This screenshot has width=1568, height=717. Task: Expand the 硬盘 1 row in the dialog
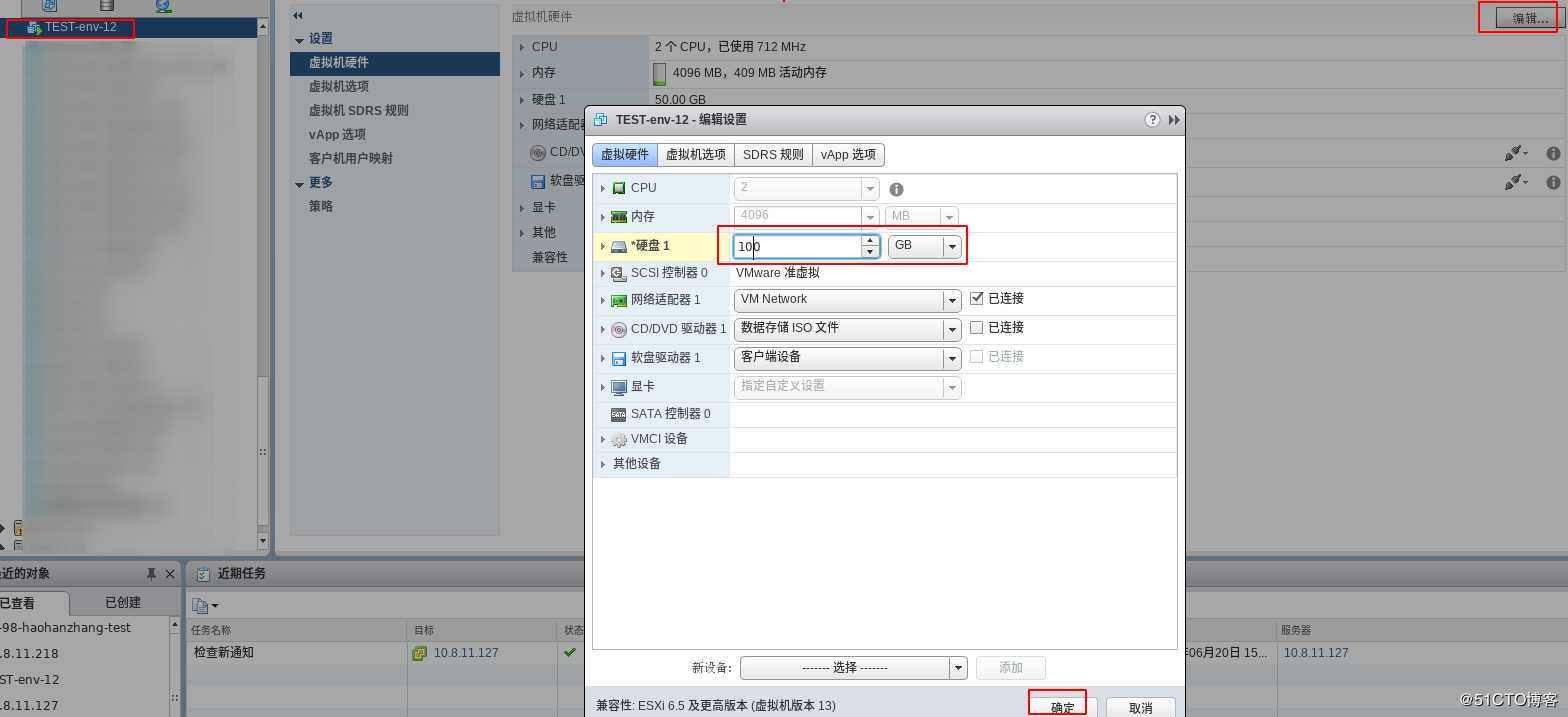click(602, 246)
